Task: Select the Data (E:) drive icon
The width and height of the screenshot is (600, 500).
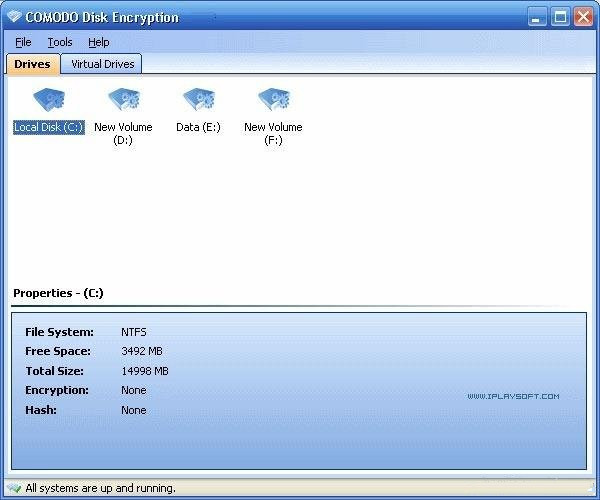Action: [x=199, y=99]
